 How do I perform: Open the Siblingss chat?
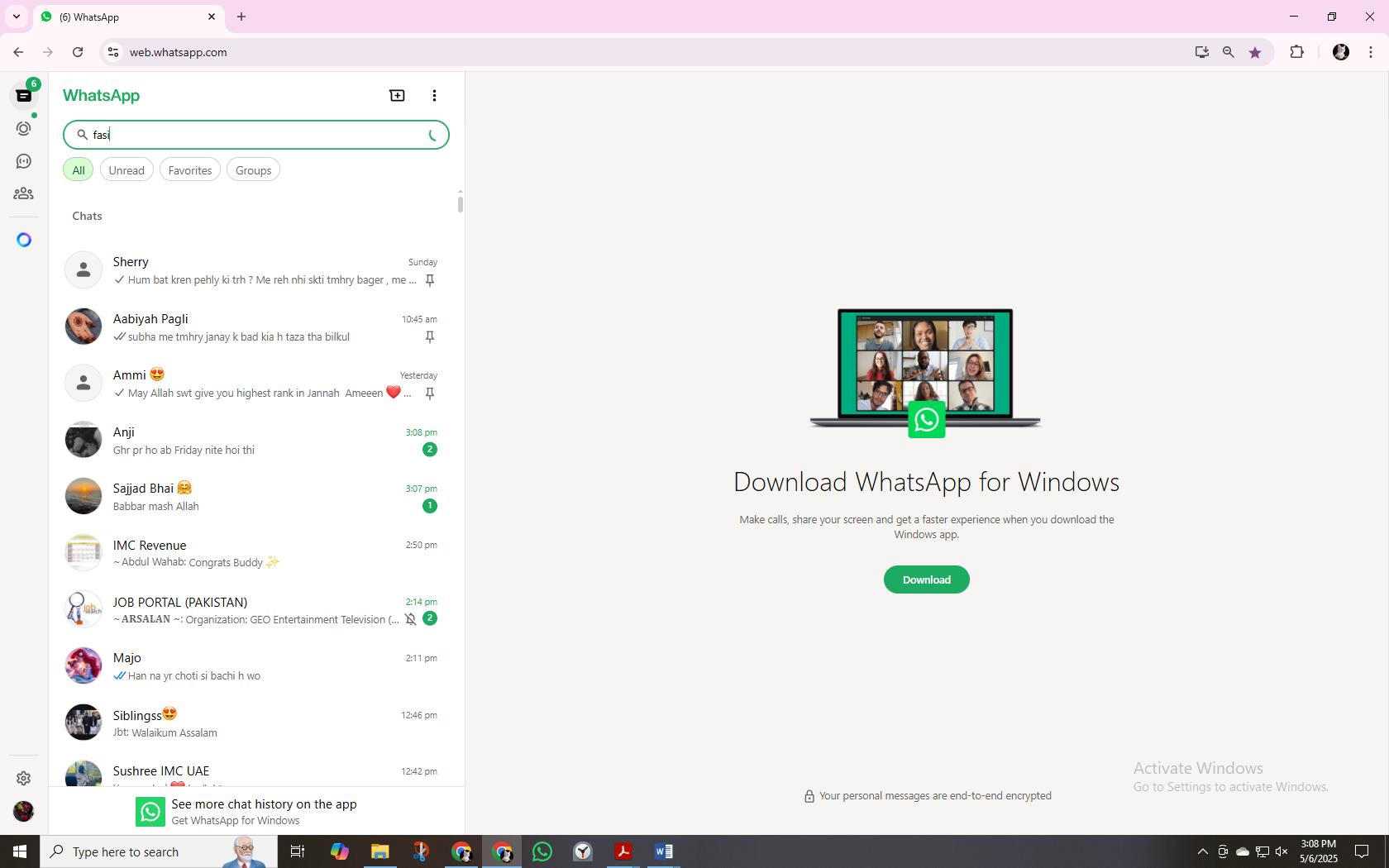click(256, 723)
